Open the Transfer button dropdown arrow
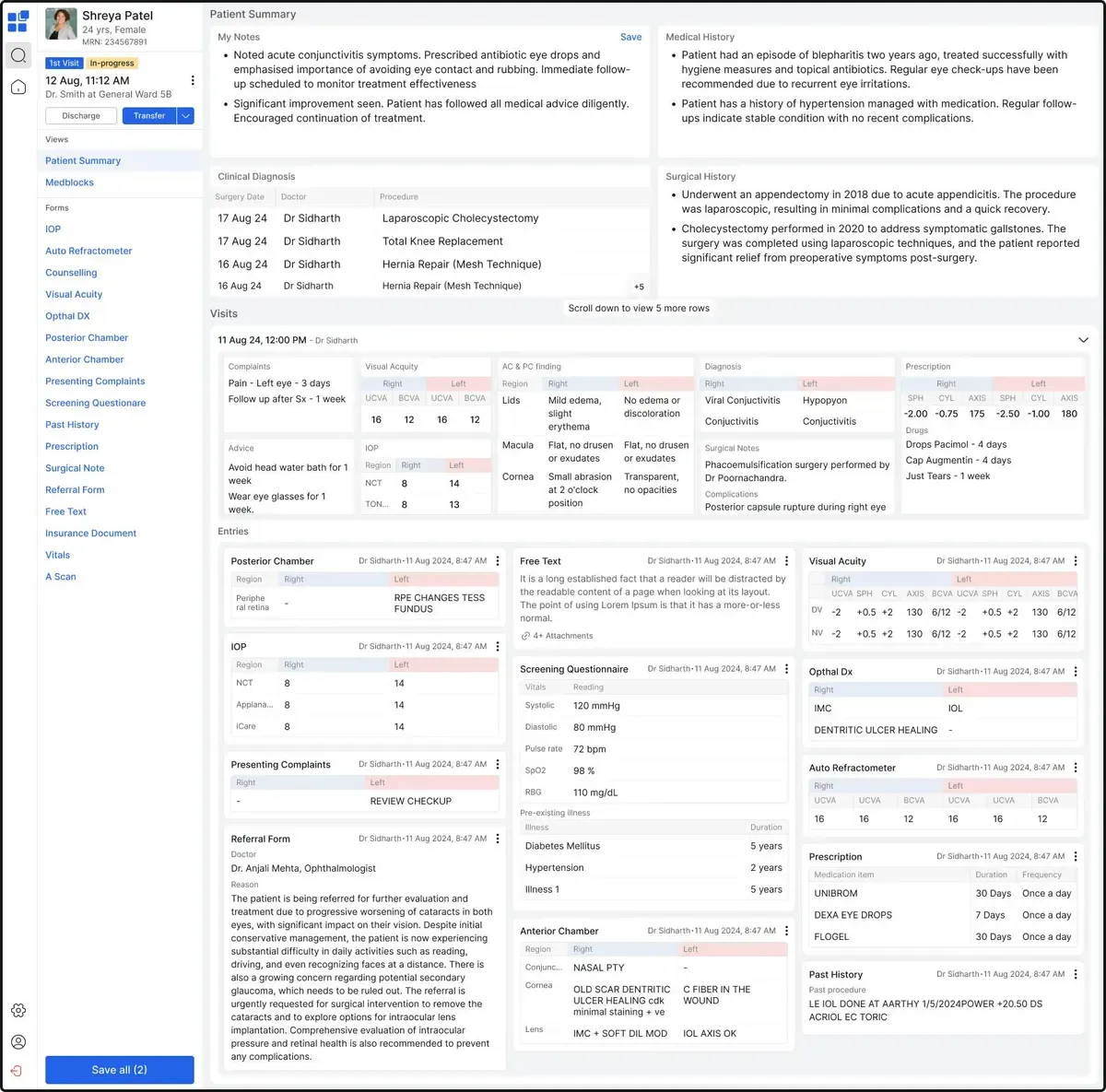 pos(184,115)
